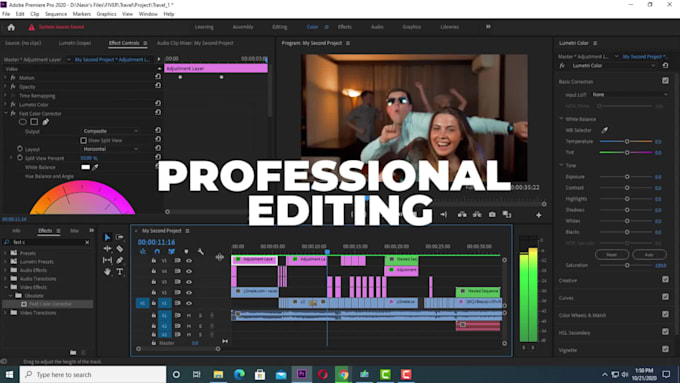Viewport: 680px width, 383px height.
Task: Collapse the White Balance section
Action: [x=561, y=118]
